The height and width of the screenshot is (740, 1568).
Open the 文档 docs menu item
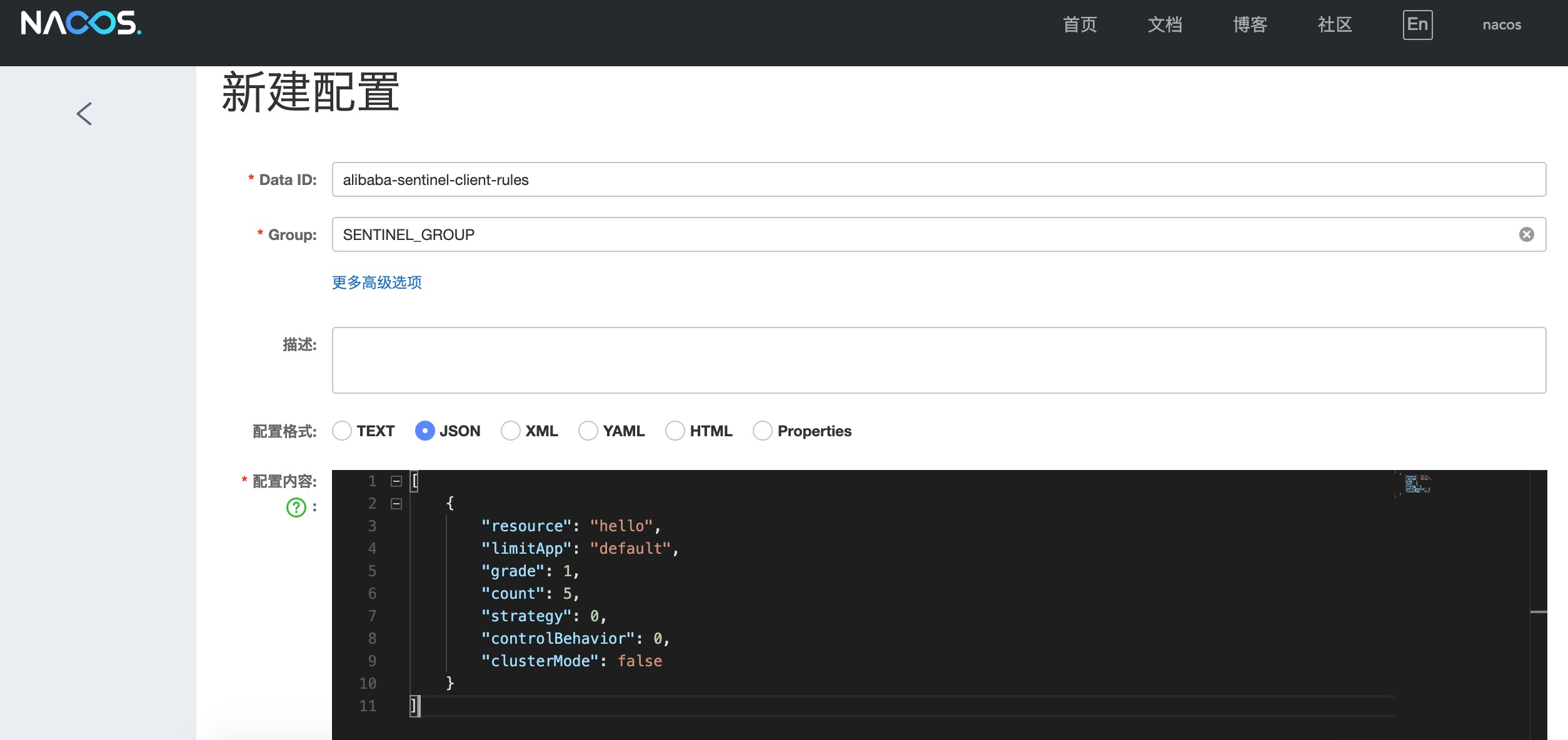(1165, 25)
